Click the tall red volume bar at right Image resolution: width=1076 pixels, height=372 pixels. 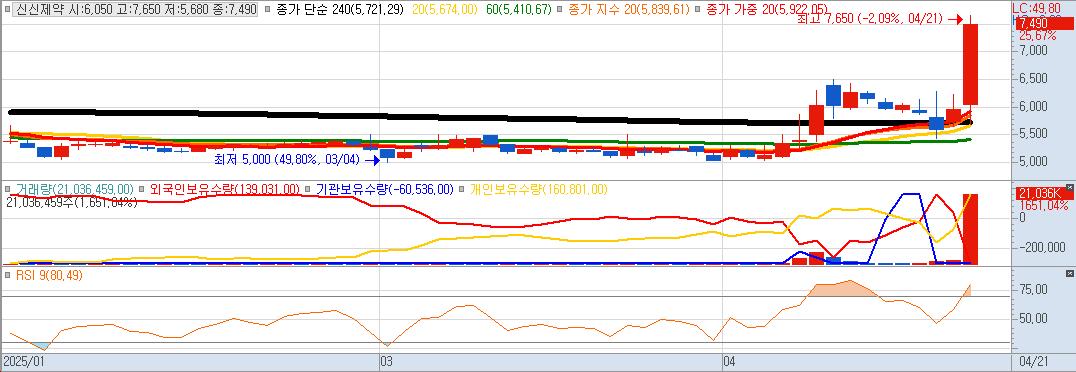coord(970,229)
